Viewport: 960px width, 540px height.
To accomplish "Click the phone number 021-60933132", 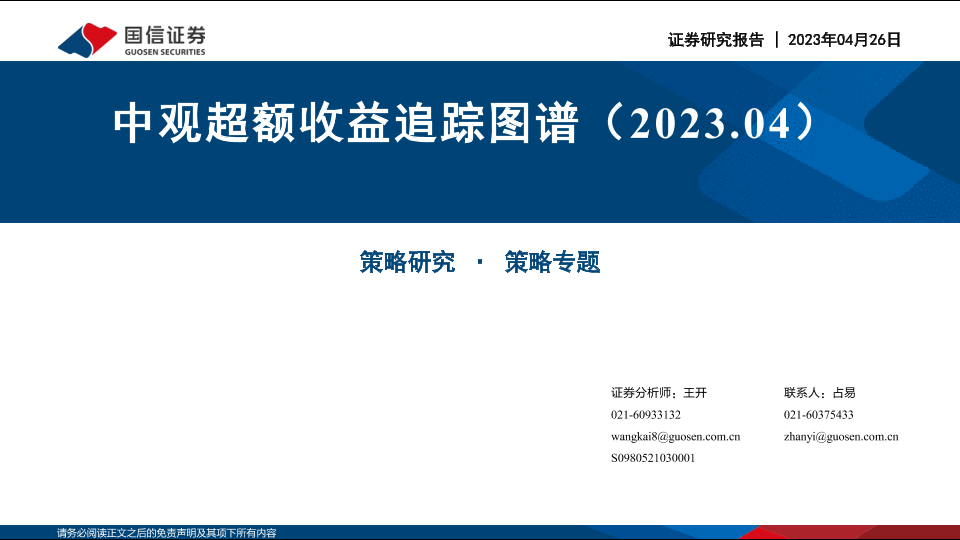I will tap(645, 415).
